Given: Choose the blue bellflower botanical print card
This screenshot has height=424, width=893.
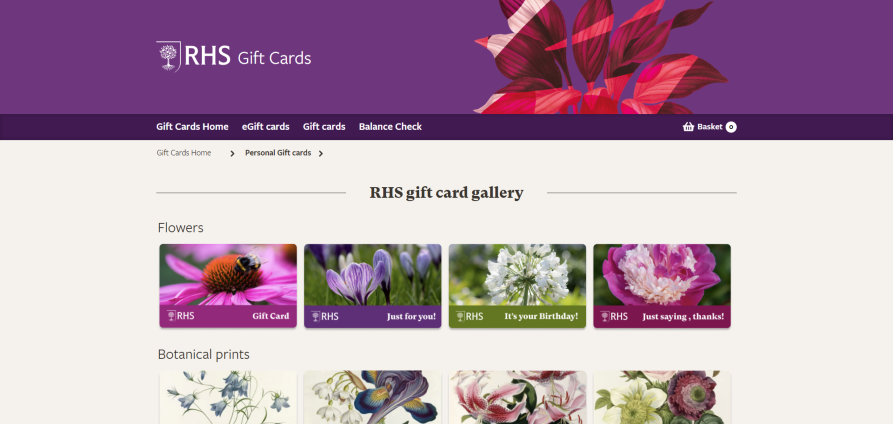Looking at the screenshot, I should [x=228, y=397].
